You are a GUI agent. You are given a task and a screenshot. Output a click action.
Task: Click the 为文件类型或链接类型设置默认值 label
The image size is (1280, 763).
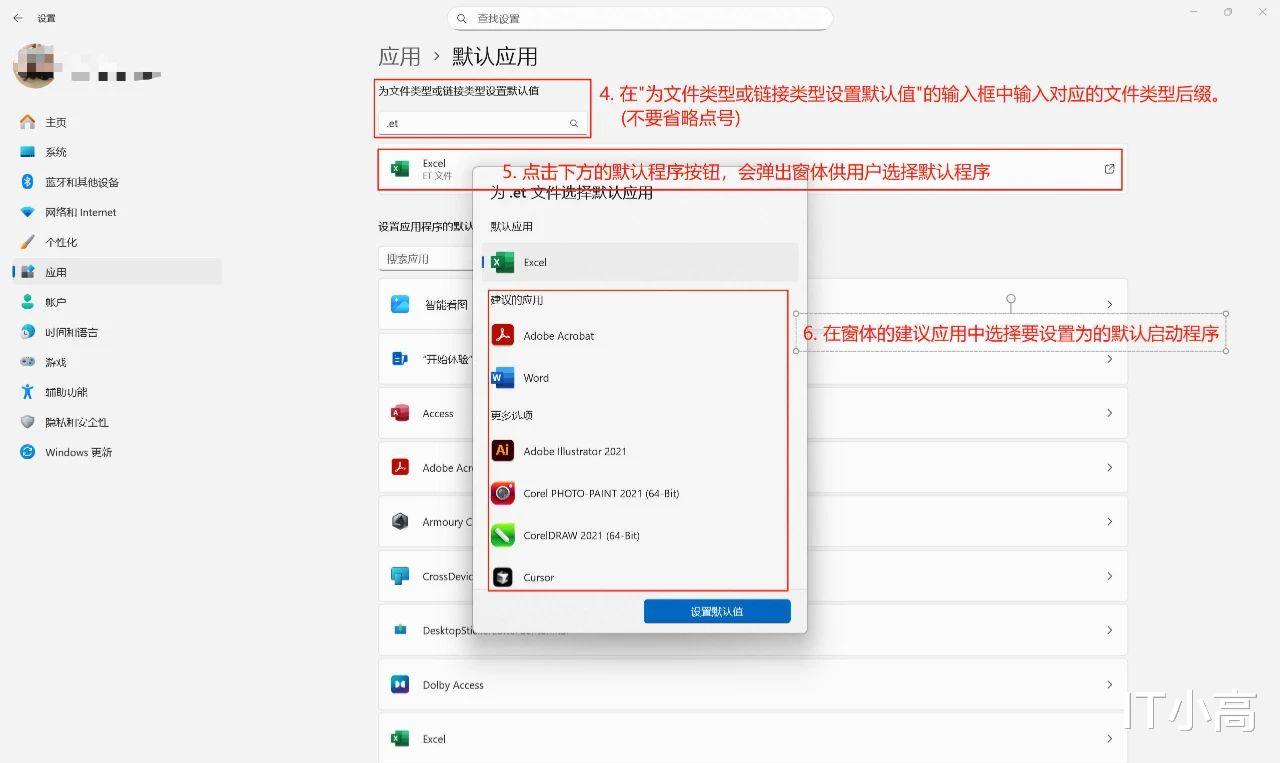(458, 90)
